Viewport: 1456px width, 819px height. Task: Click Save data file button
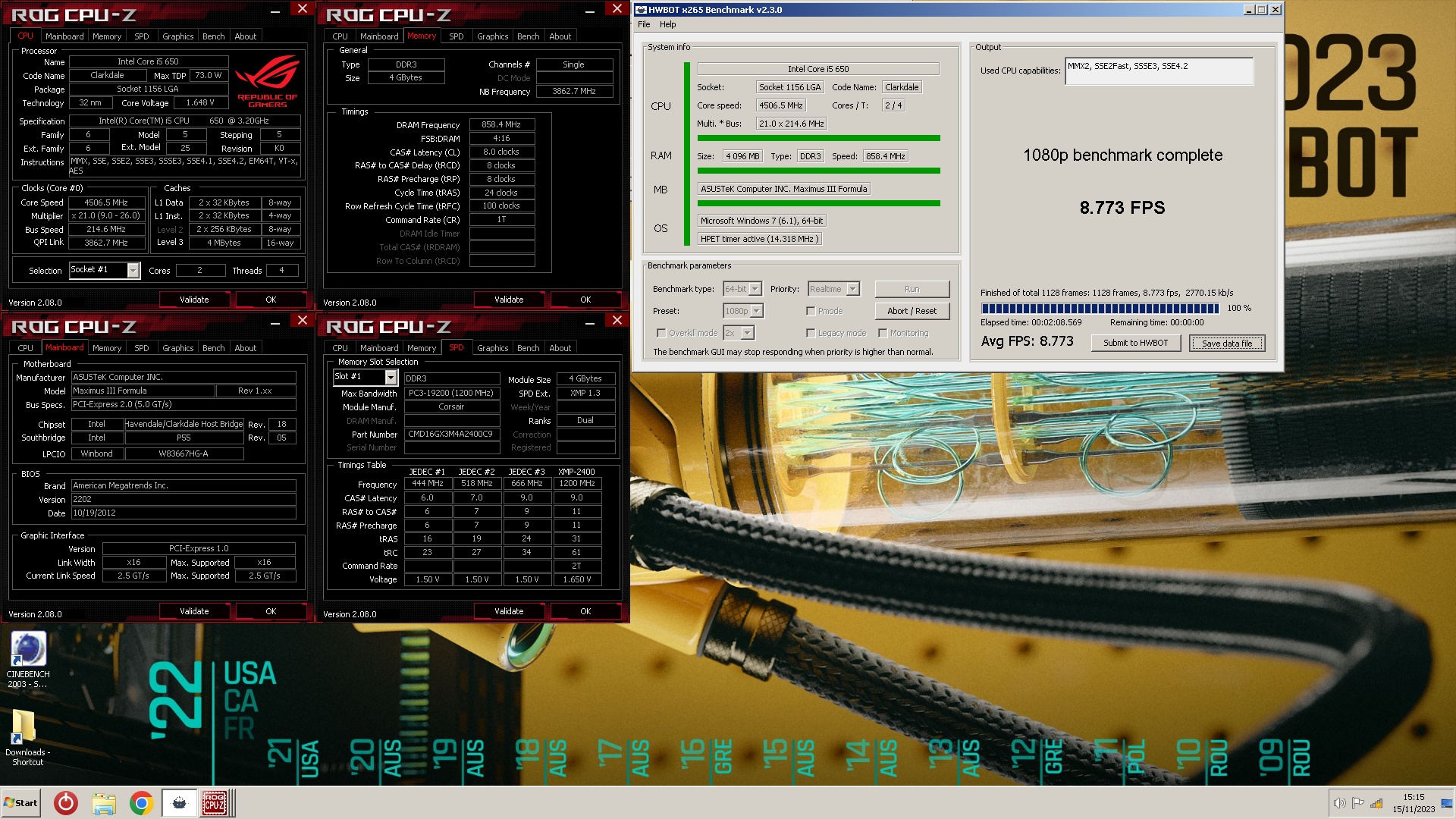click(x=1227, y=343)
